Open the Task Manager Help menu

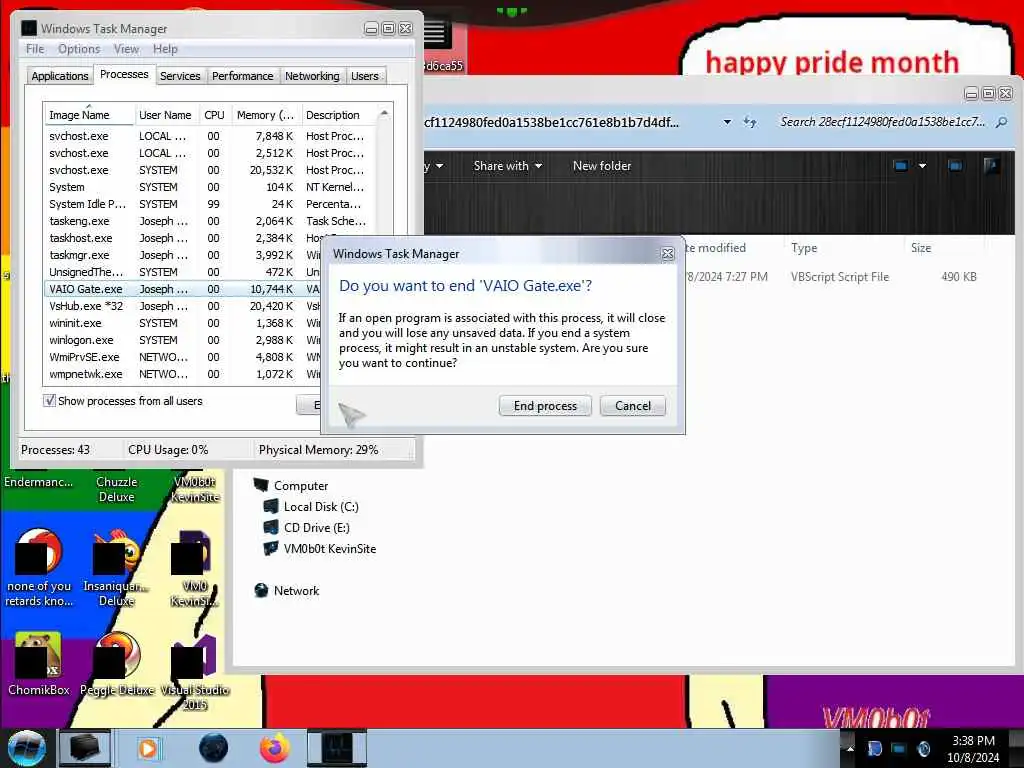(165, 49)
